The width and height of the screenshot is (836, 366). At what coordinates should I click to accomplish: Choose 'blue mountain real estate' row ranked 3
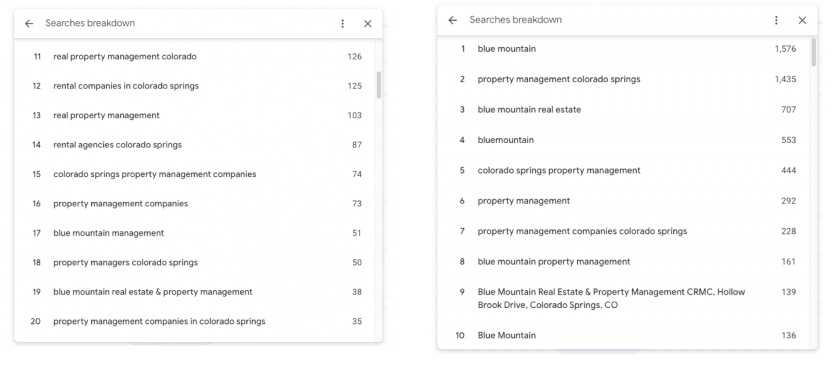tap(625, 110)
